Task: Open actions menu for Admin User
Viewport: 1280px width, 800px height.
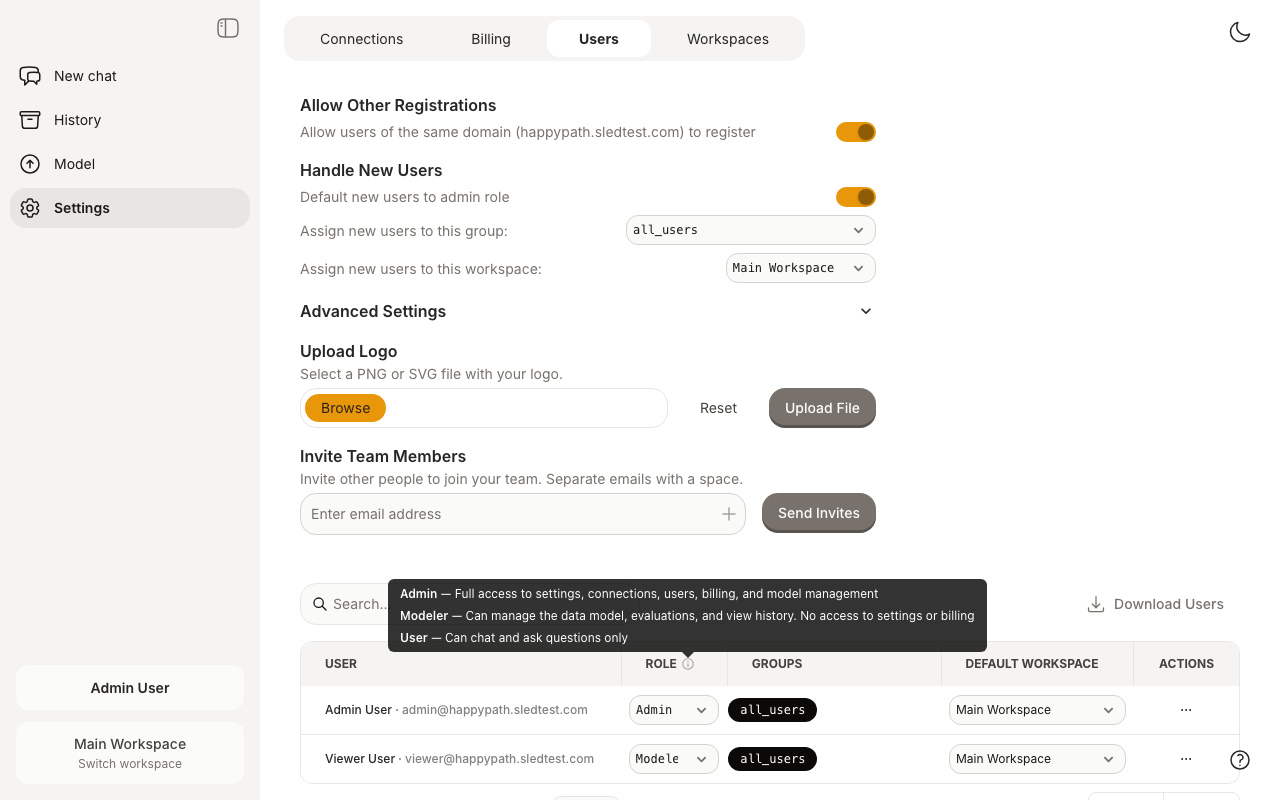Action: (x=1185, y=710)
